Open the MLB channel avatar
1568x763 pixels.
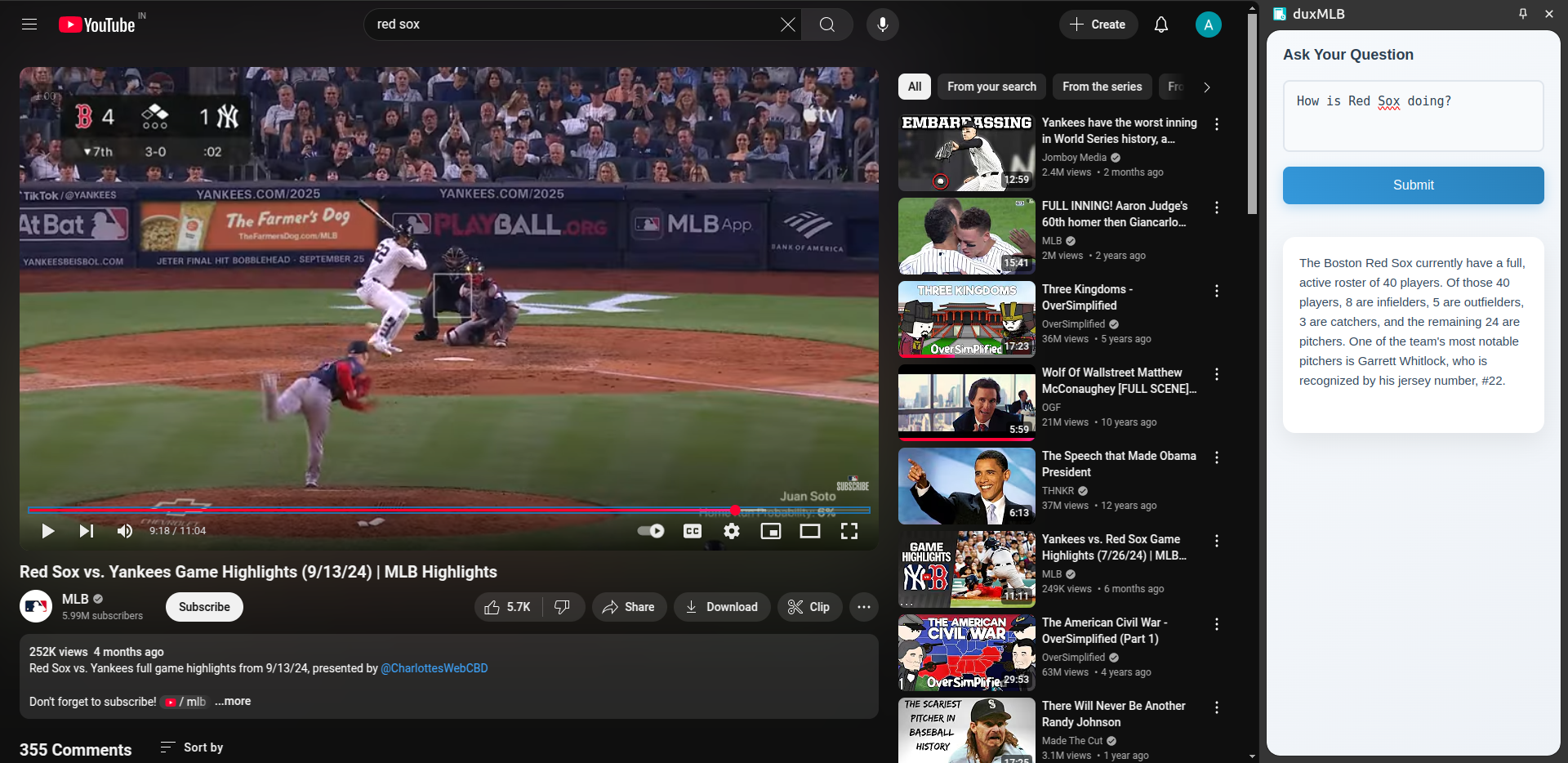36,606
